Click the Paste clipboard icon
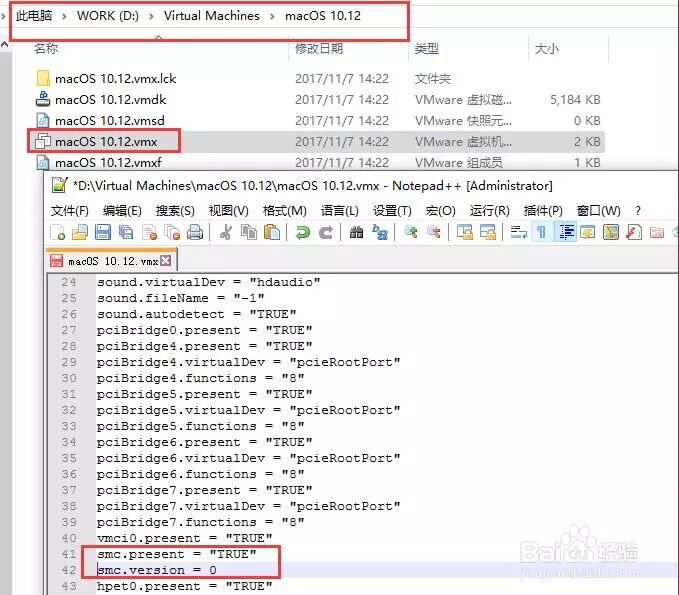The image size is (679, 595). [x=272, y=233]
